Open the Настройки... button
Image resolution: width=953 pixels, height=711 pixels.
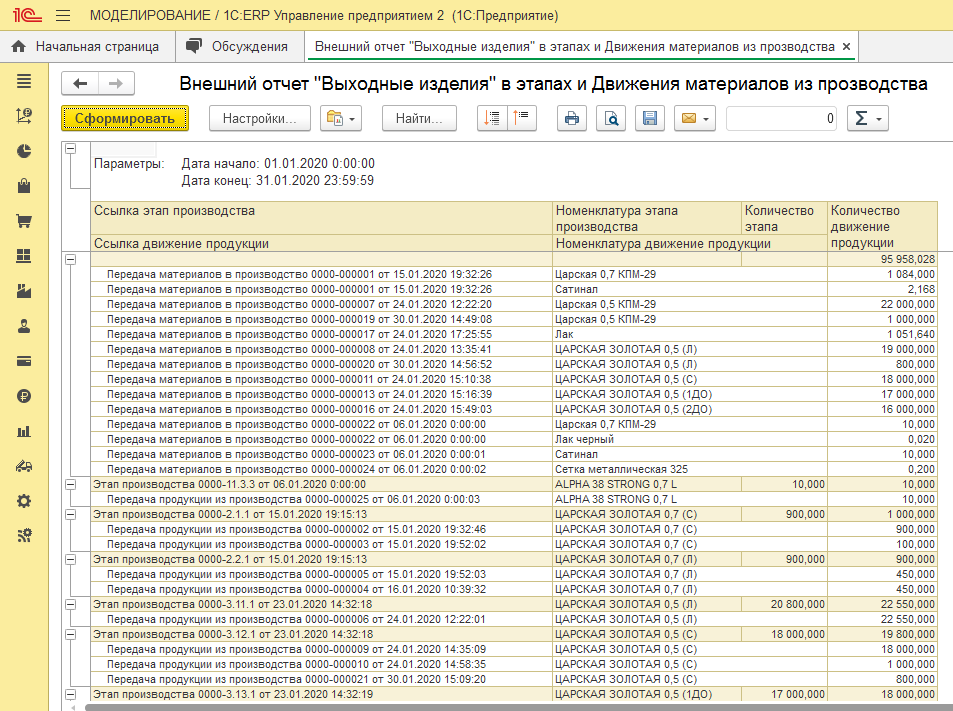260,118
